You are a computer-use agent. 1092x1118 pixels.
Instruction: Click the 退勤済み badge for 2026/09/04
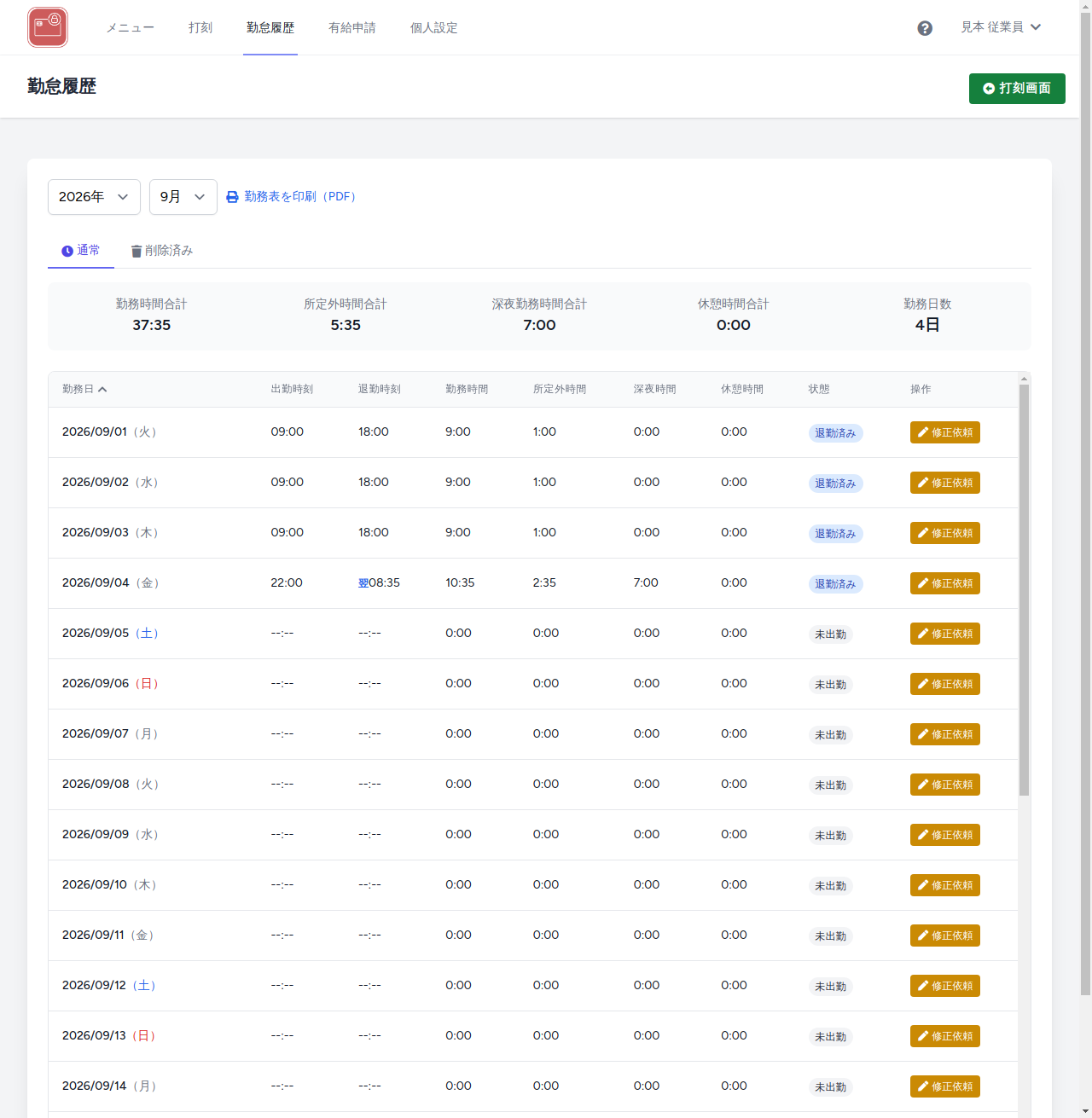tap(835, 584)
